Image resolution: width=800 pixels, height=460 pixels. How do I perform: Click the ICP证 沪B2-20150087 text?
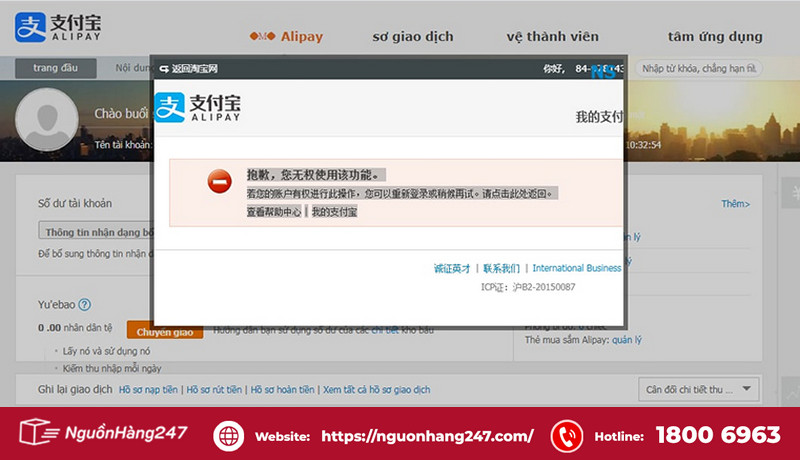(528, 287)
